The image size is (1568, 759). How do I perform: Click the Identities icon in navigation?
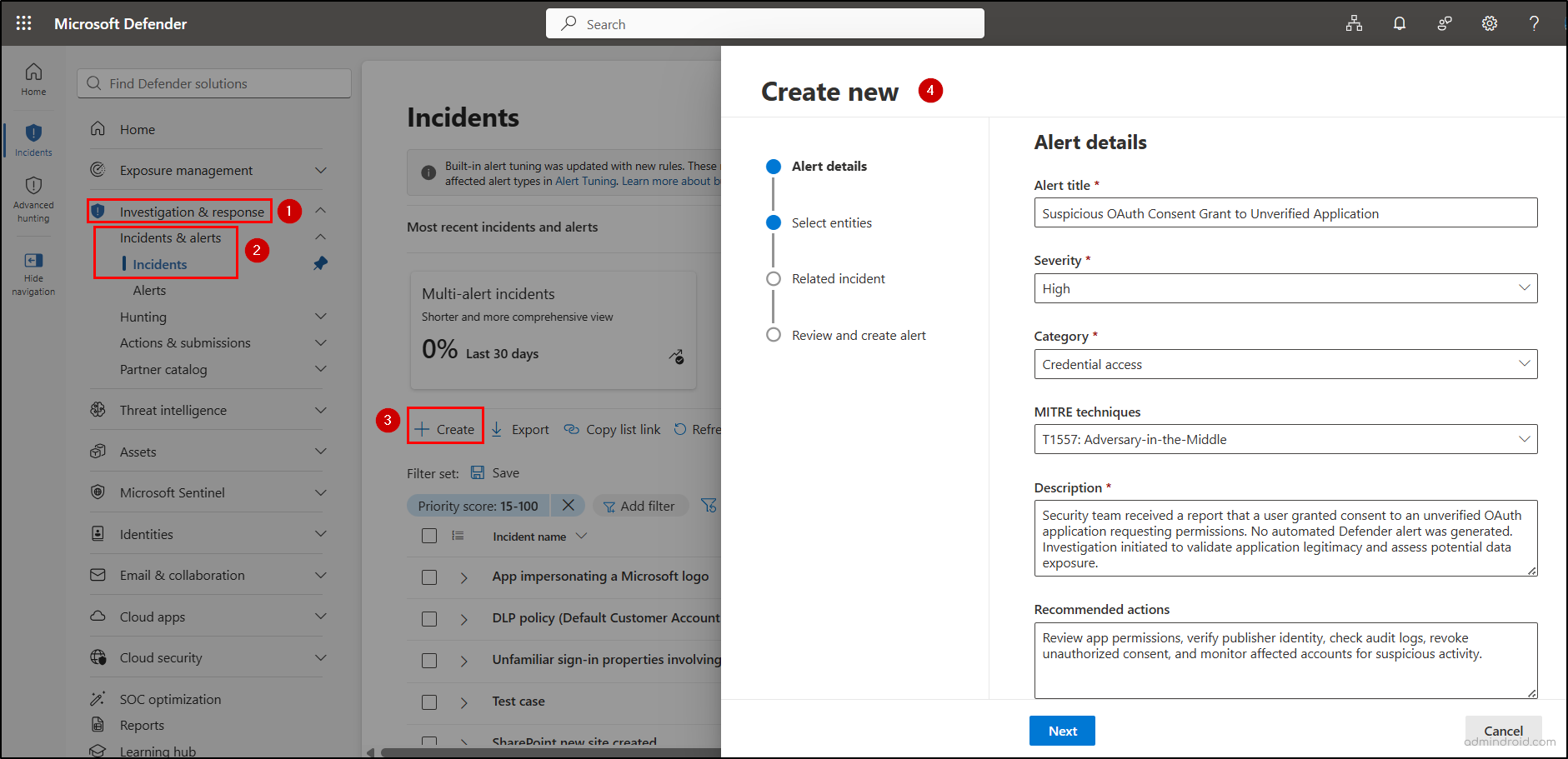tap(98, 534)
